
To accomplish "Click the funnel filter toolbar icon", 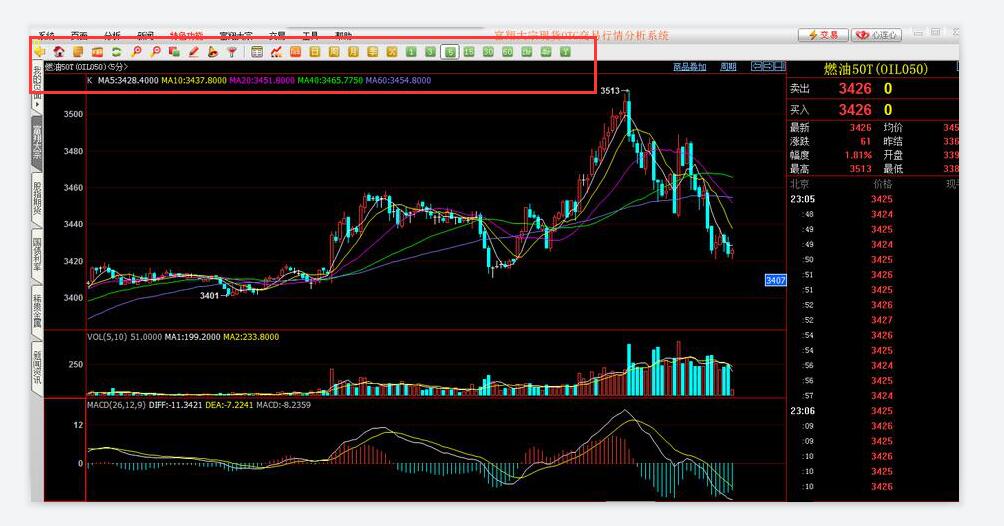I will point(232,51).
